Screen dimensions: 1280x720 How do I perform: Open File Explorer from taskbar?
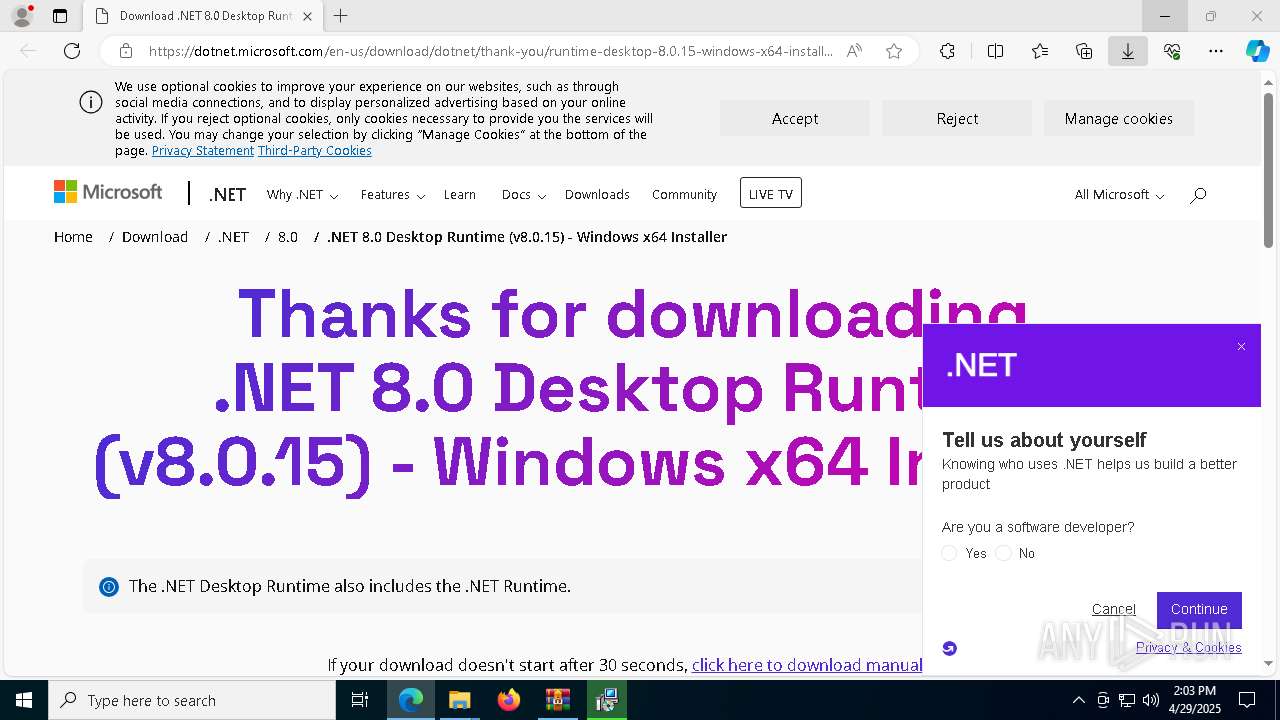459,700
